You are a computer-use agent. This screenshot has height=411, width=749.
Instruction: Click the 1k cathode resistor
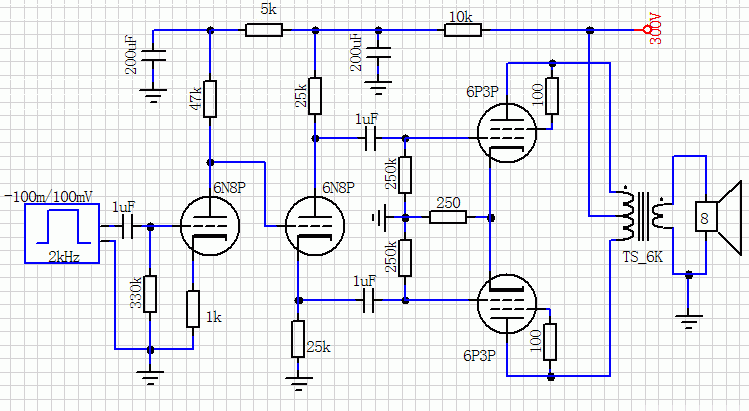click(x=192, y=309)
